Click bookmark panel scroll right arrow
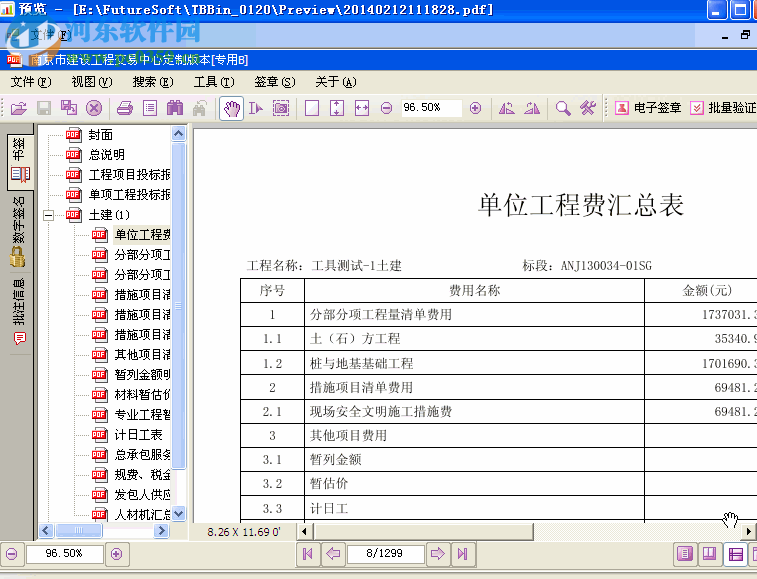 161,531
